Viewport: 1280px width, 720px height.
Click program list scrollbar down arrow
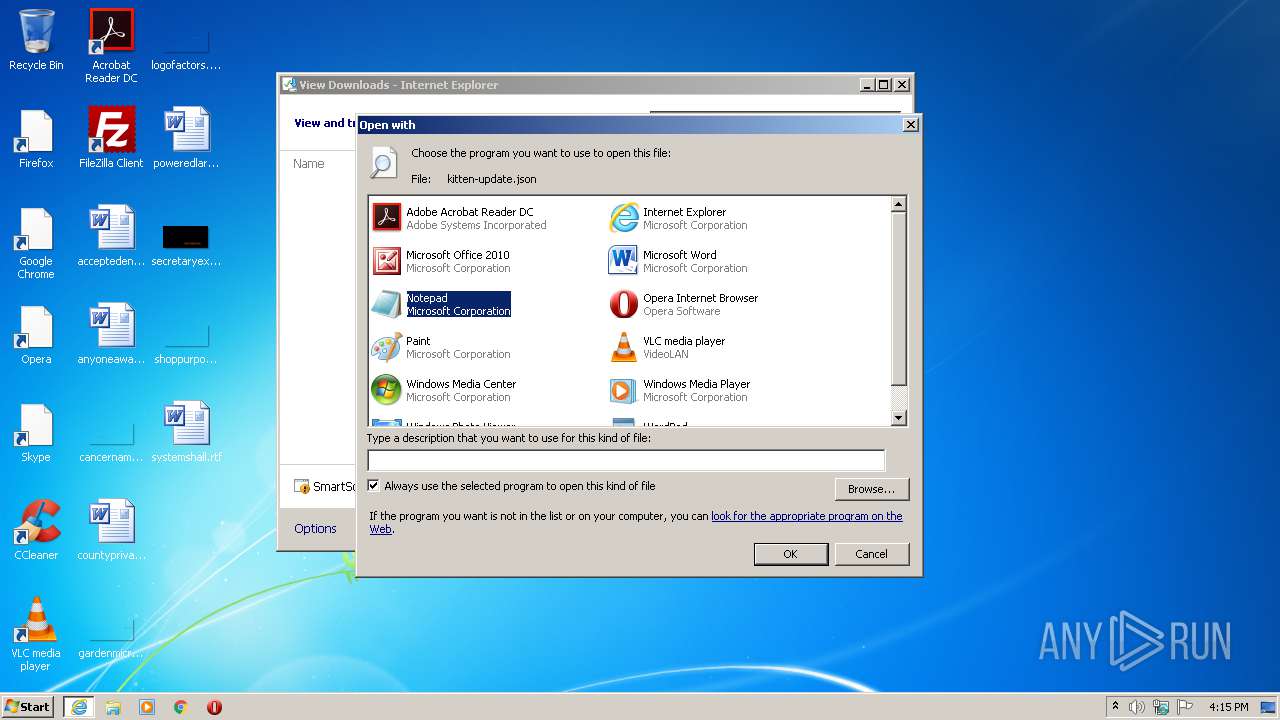[x=898, y=418]
